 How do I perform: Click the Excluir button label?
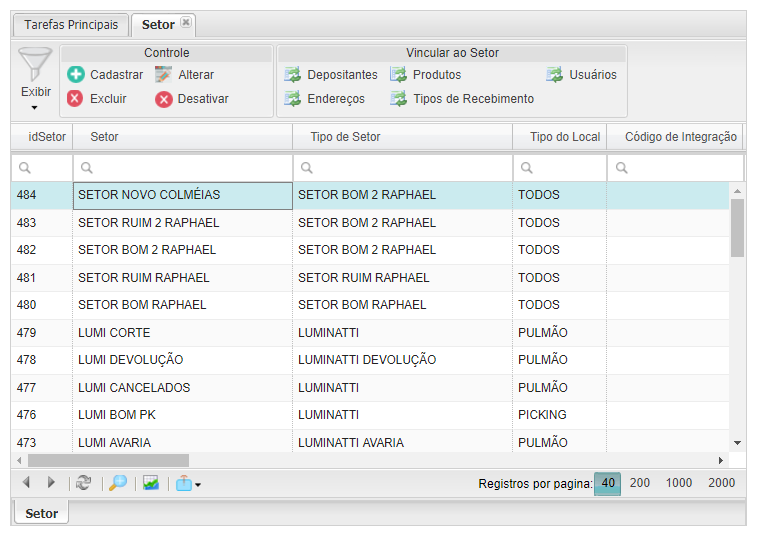(108, 99)
